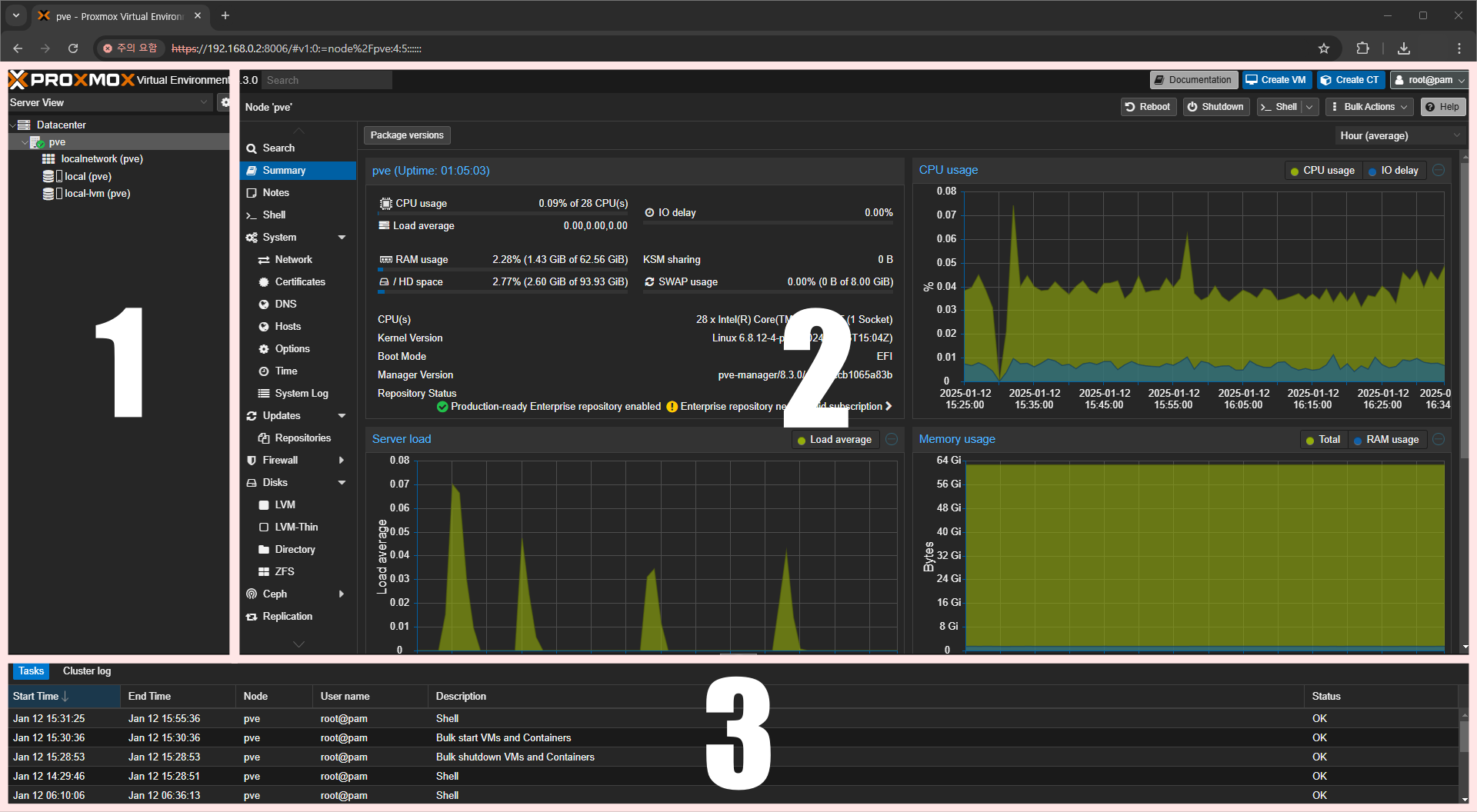Click the Shutdown button
The image size is (1477, 812).
coord(1215,107)
